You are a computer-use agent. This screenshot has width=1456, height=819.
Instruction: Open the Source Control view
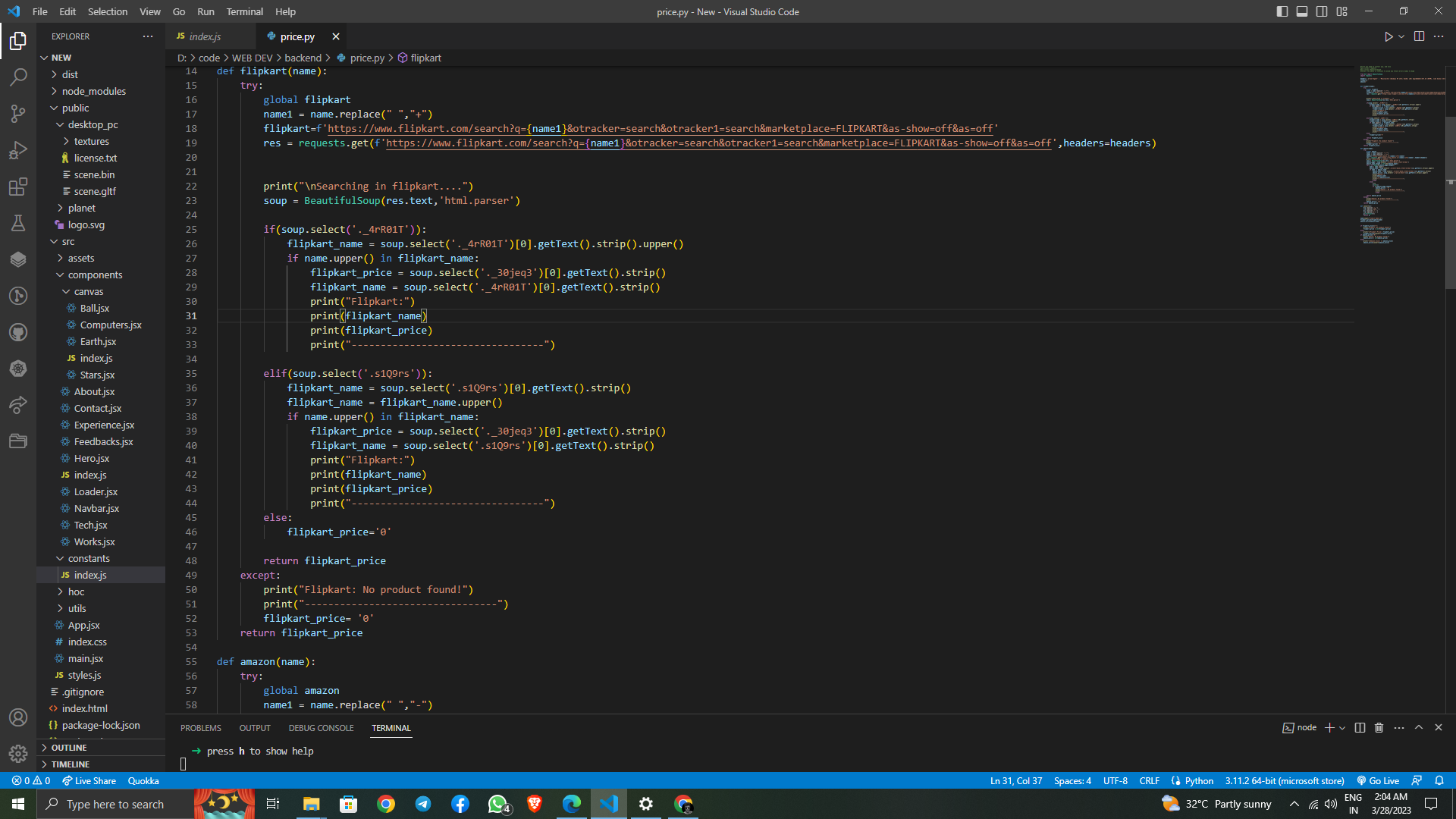pos(18,114)
